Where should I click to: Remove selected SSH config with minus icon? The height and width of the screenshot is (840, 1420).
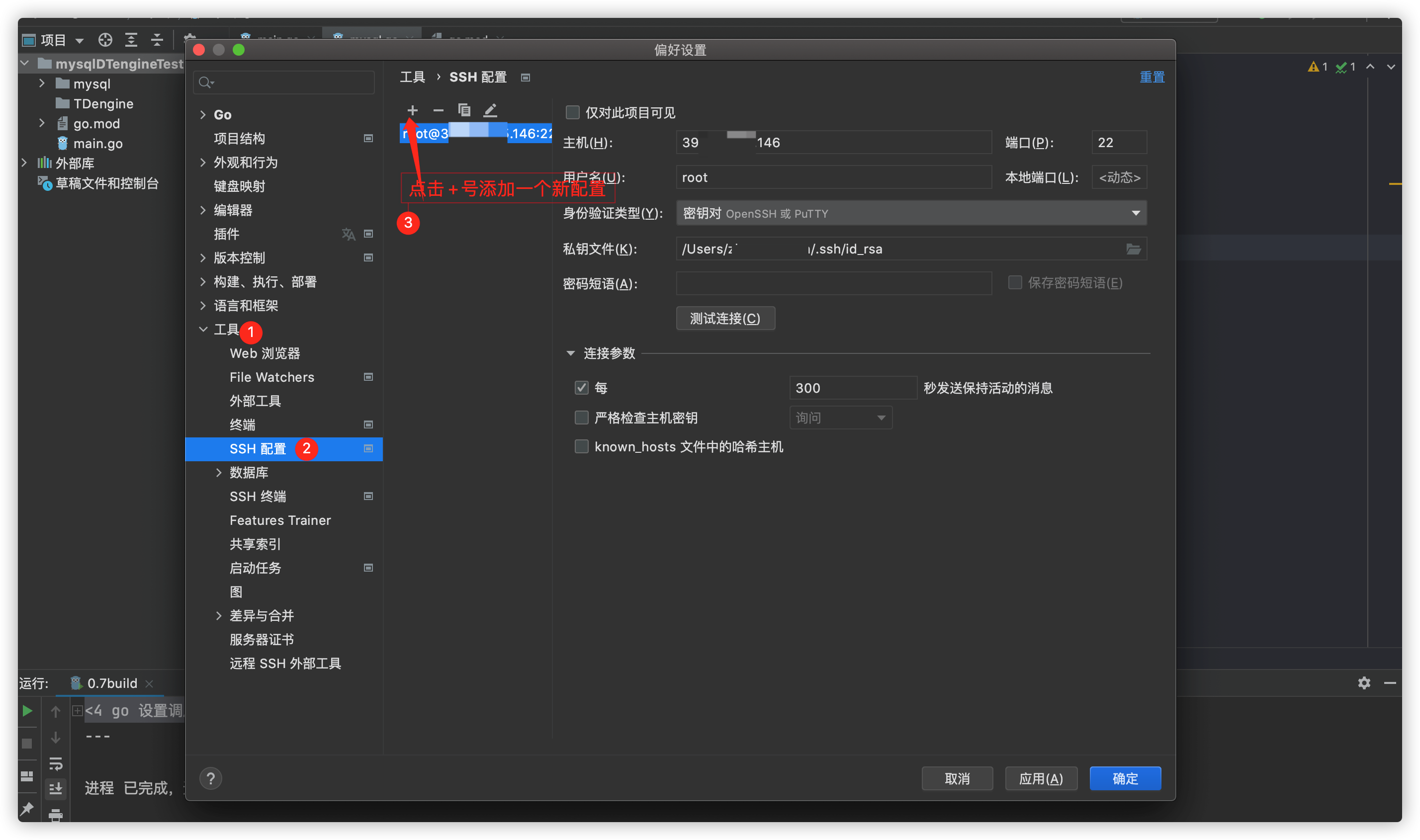(x=438, y=110)
